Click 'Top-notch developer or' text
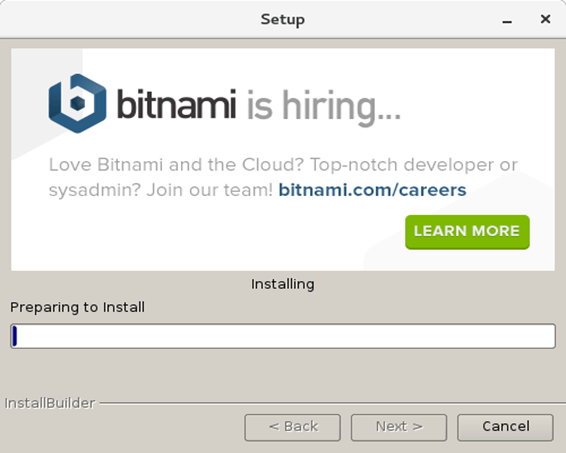Viewport: 566px width, 453px height. pos(414,165)
